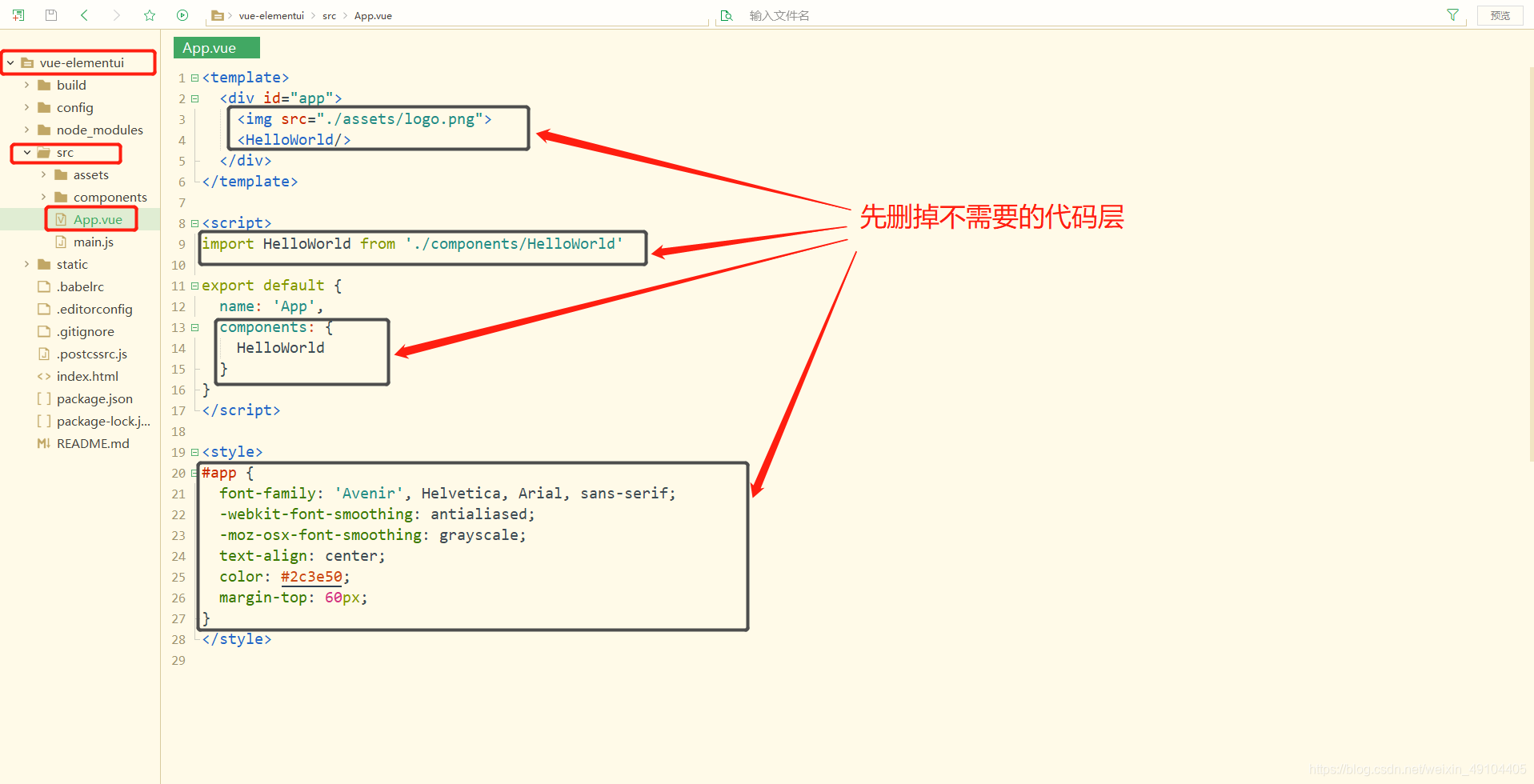Select the static folder in tree
The width and height of the screenshot is (1534, 784).
point(72,264)
